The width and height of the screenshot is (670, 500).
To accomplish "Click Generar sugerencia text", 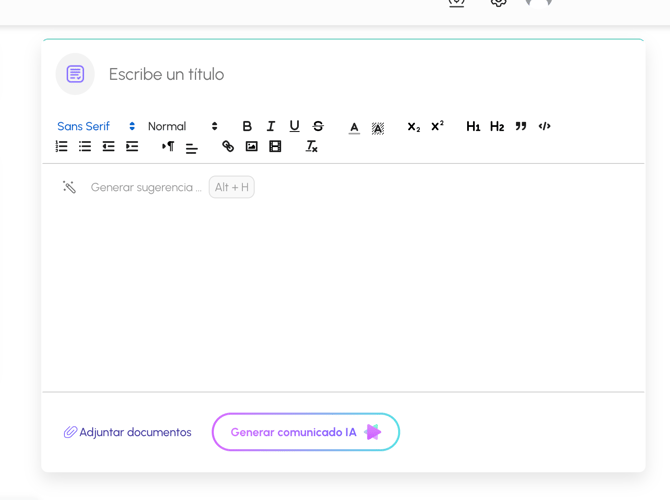I will [x=146, y=187].
